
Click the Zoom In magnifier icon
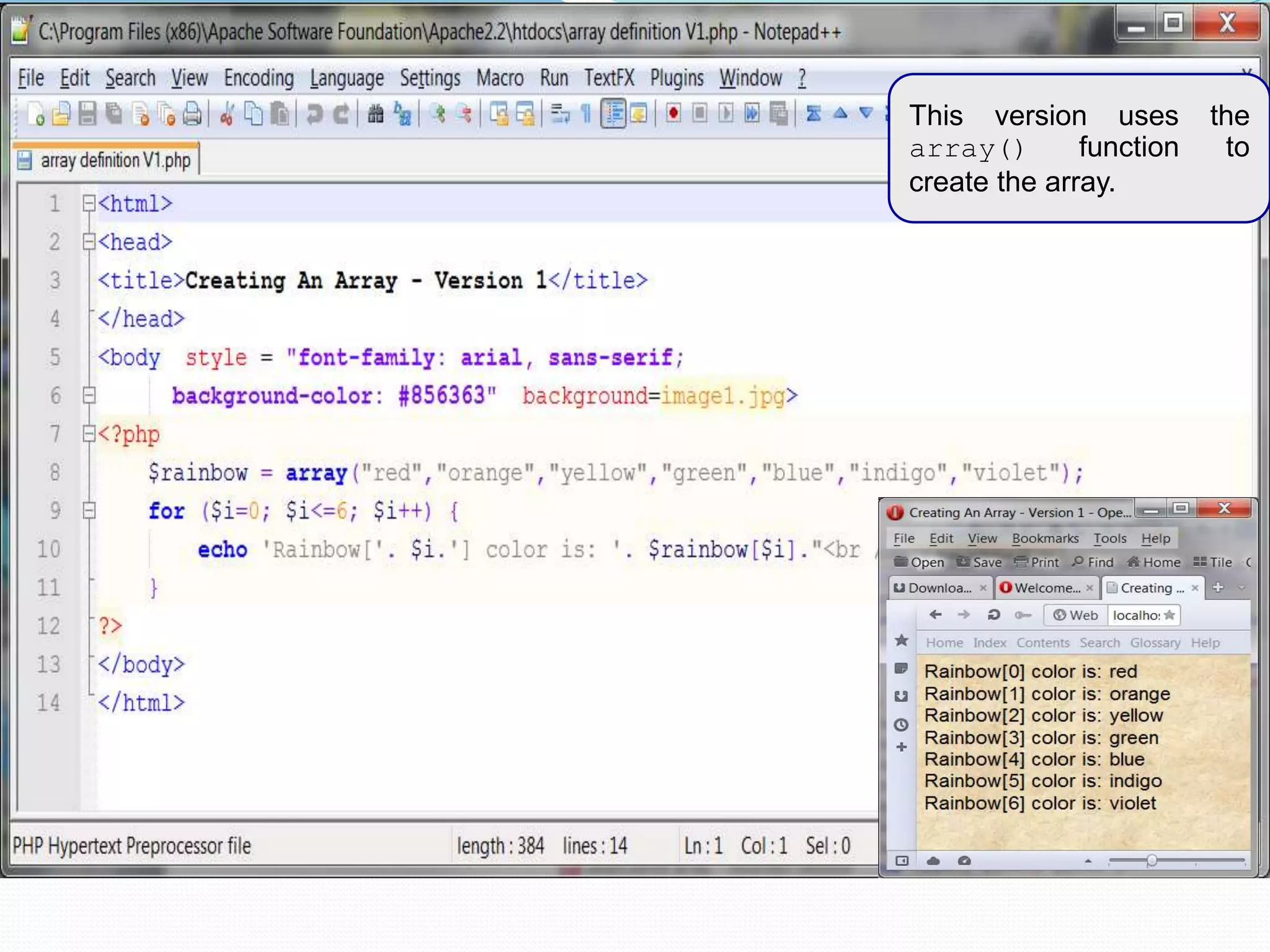[x=437, y=115]
